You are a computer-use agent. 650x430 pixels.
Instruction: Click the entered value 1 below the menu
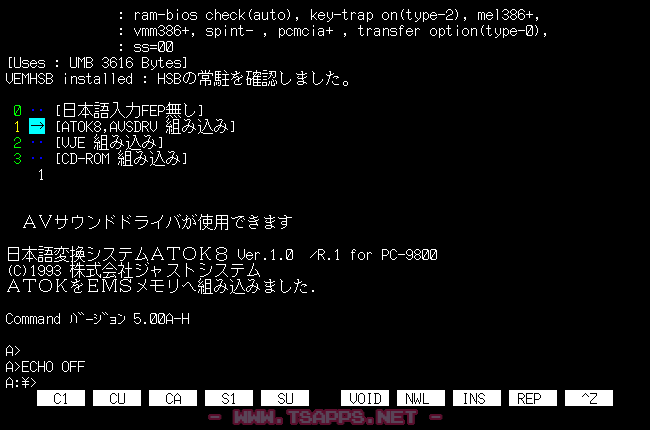pyautogui.click(x=41, y=175)
